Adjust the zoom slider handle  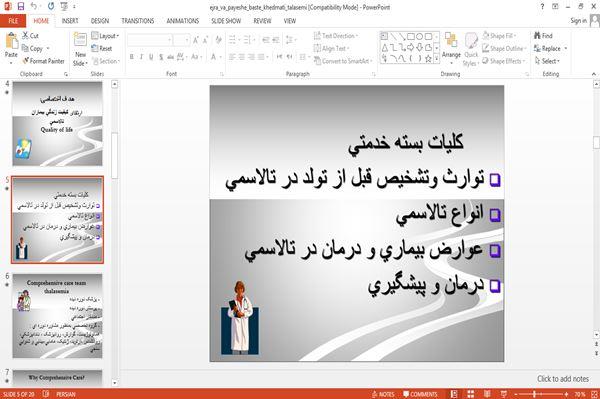534,394
